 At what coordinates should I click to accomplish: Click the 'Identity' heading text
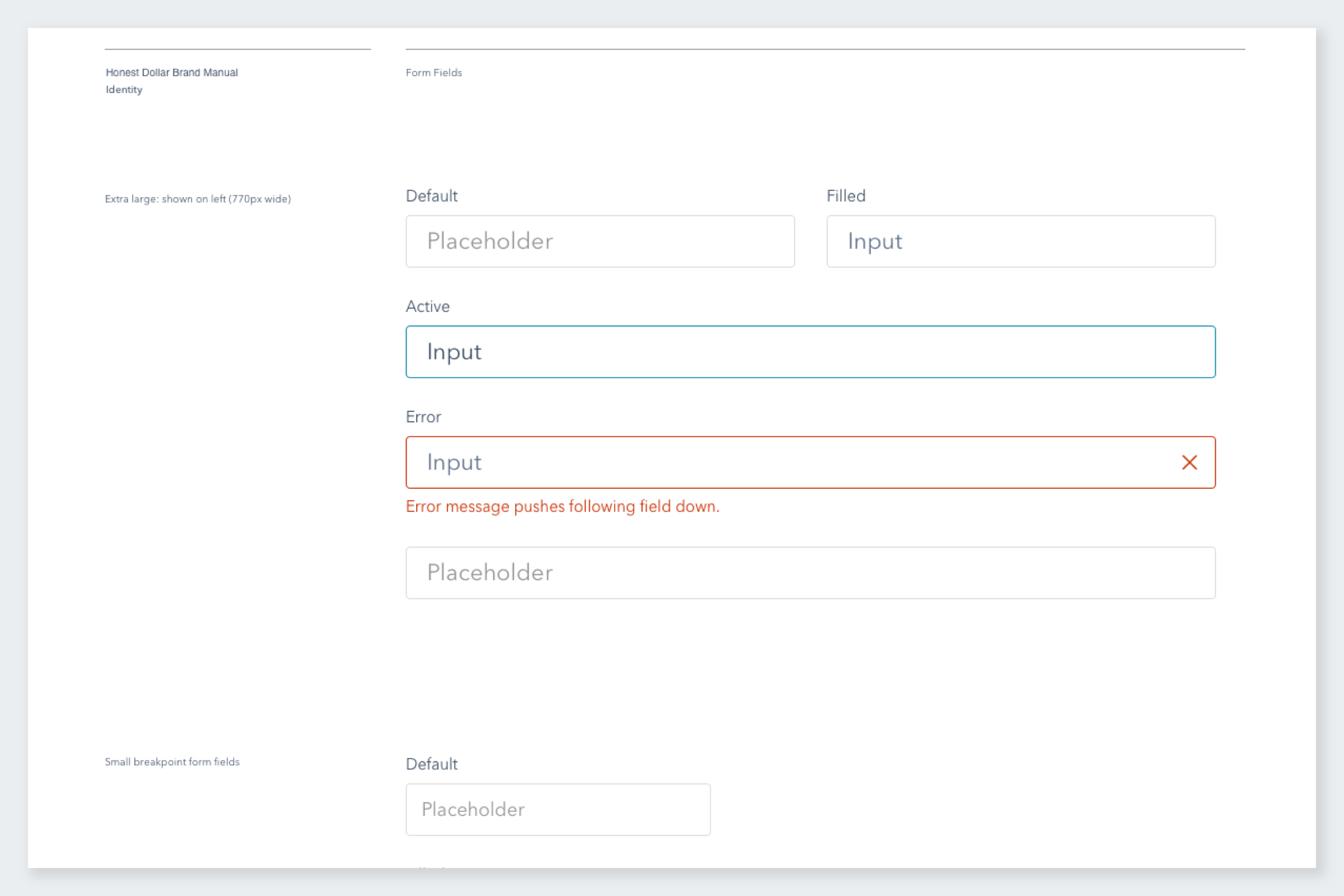pos(124,90)
